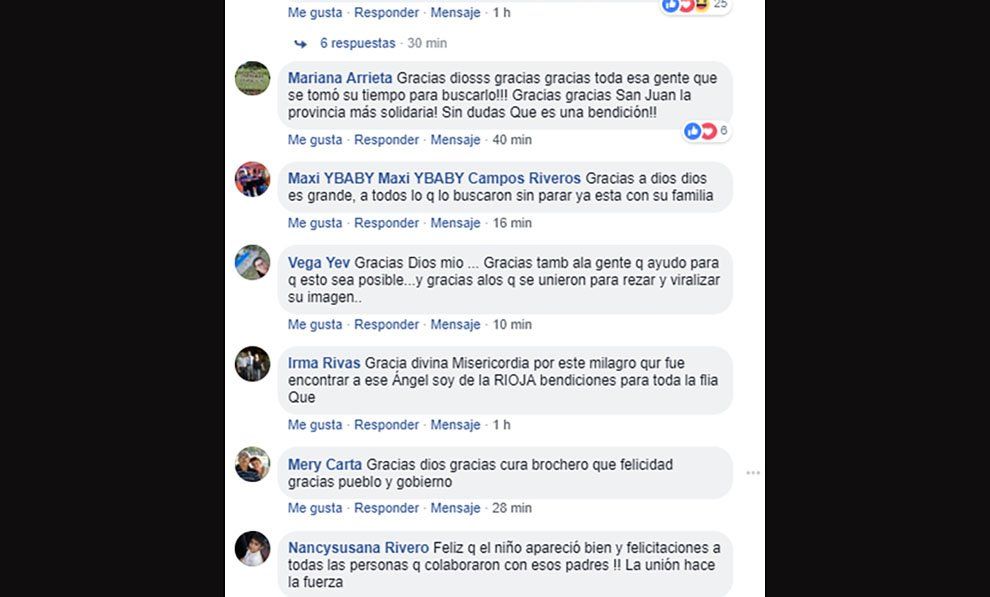The width and height of the screenshot is (990, 597).
Task: Like Vega Yev's comment with Me gusta
Action: (315, 324)
